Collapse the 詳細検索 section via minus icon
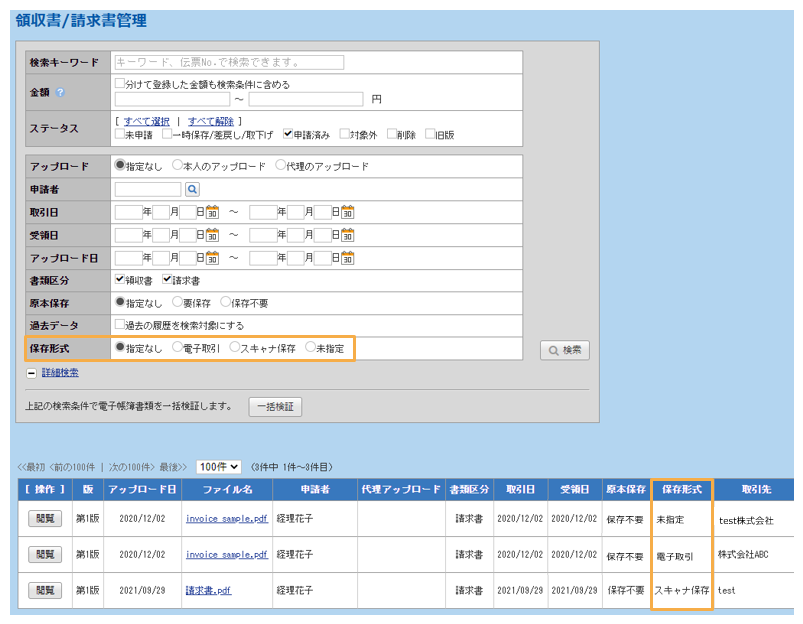This screenshot has height=624, width=803. pyautogui.click(x=32, y=373)
